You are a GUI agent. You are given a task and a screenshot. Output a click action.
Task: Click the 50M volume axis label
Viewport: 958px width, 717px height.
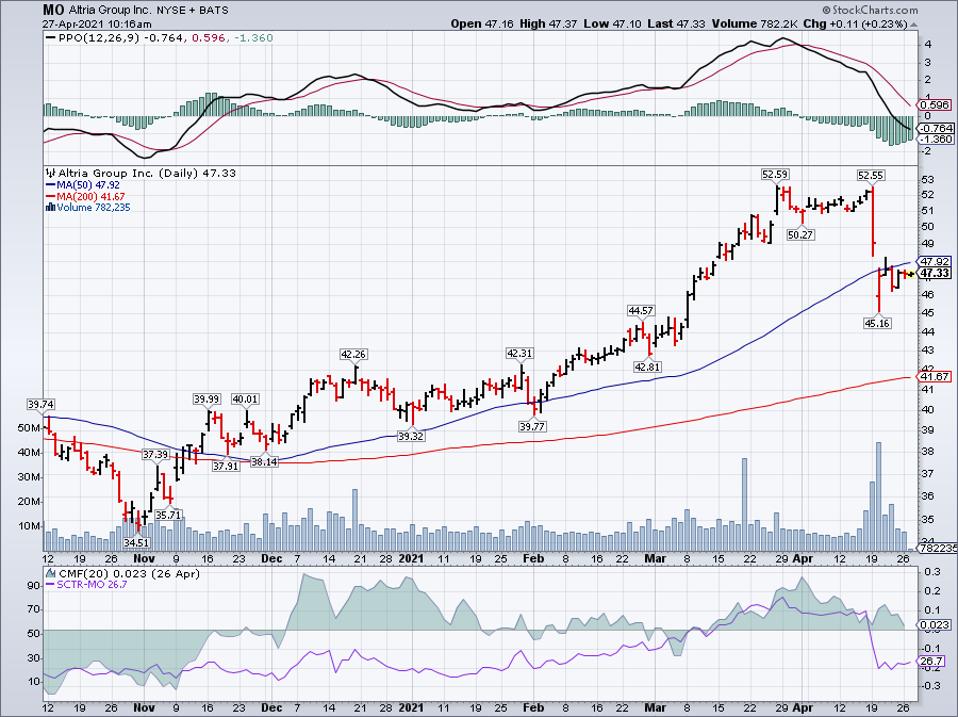pos(29,428)
